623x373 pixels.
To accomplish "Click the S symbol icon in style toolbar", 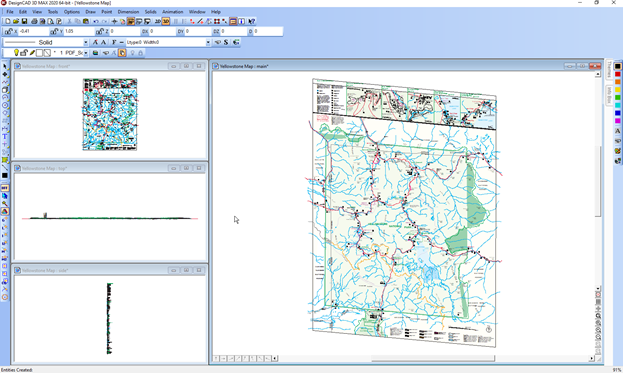I will click(x=226, y=42).
